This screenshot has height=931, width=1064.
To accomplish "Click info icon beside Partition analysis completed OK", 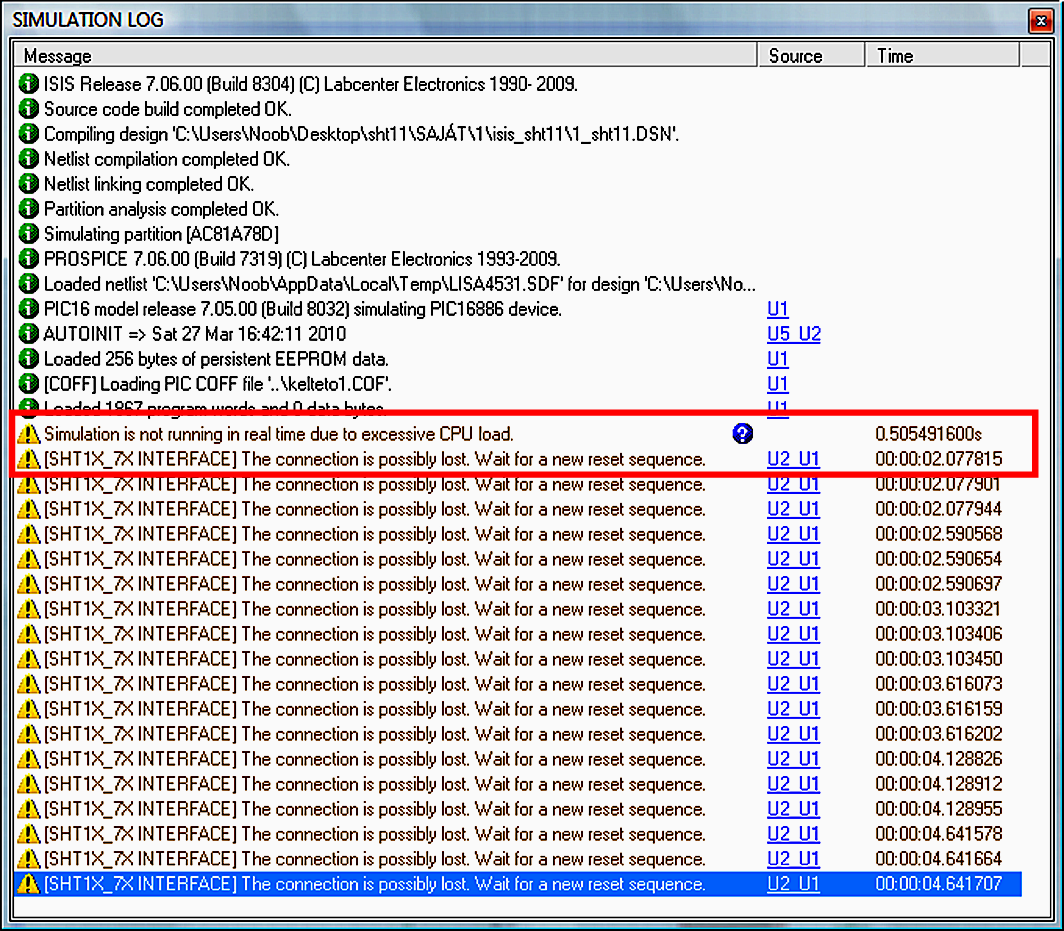I will click(x=28, y=209).
